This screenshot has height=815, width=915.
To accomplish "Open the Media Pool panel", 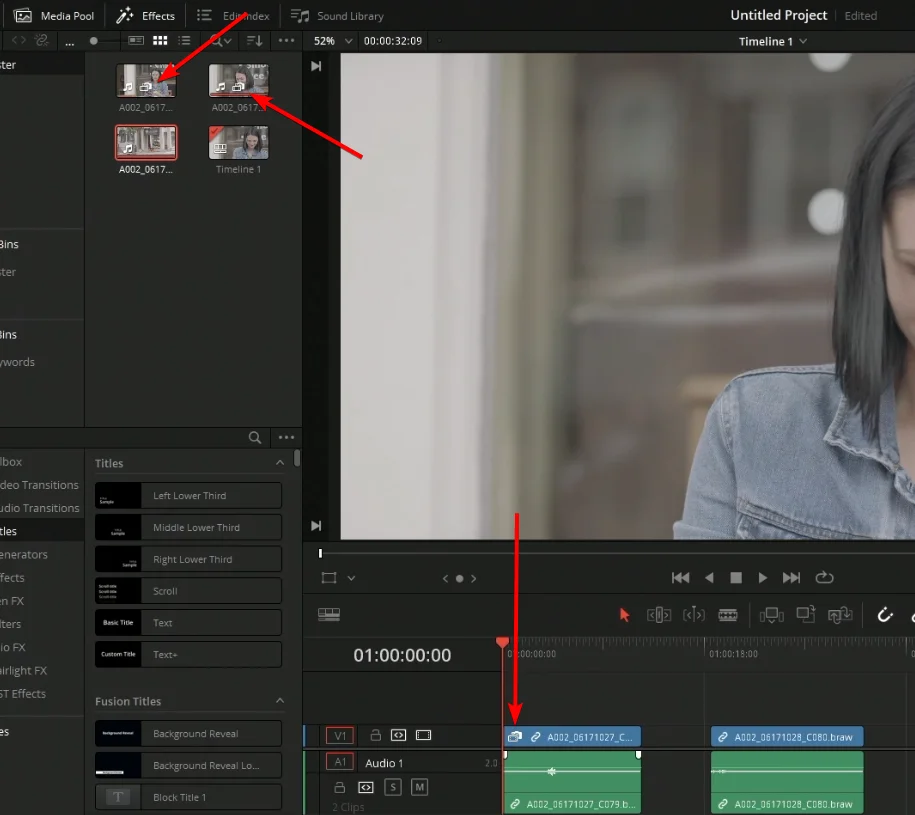I will tap(54, 16).
